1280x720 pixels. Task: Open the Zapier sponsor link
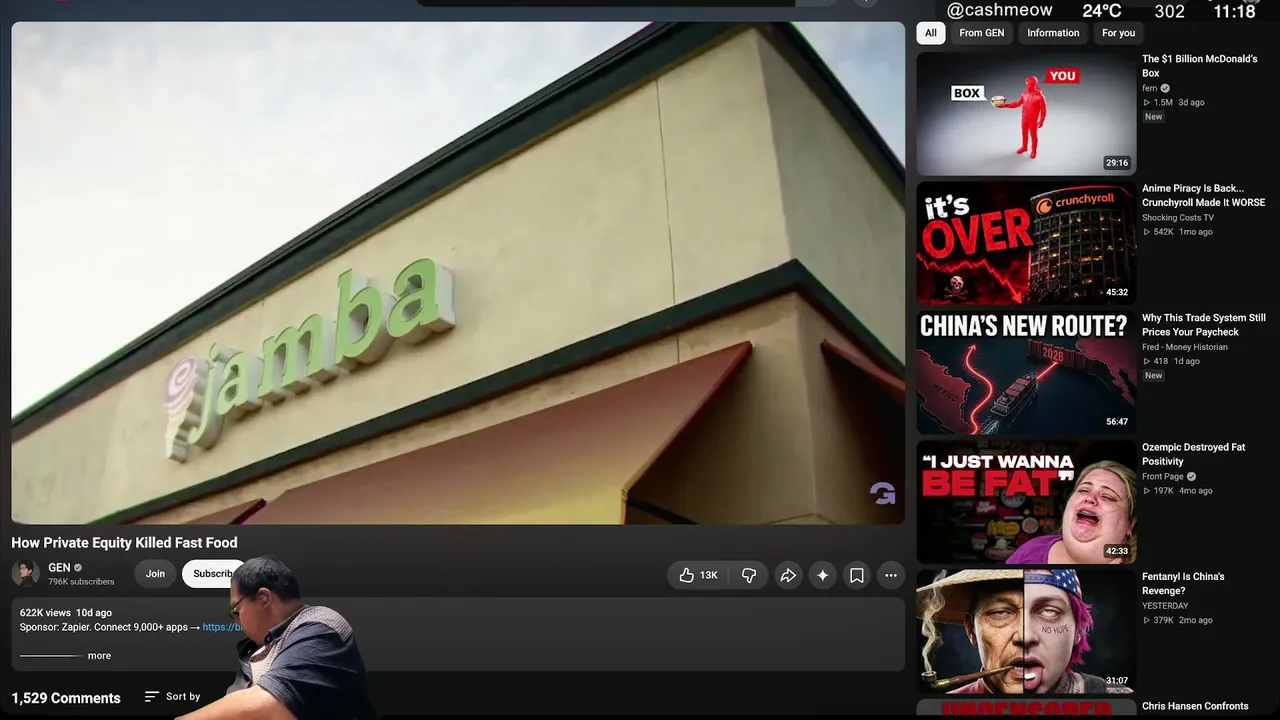[x=222, y=627]
